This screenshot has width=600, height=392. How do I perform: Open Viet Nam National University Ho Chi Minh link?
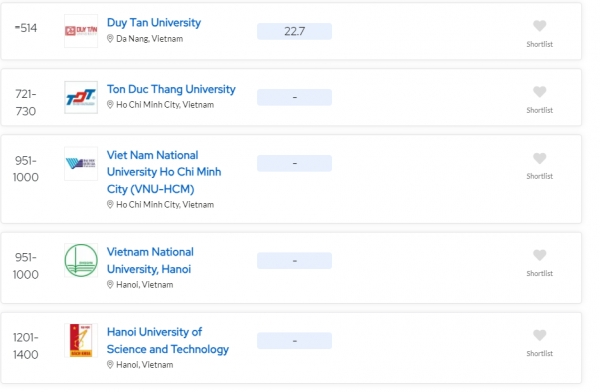[164, 172]
